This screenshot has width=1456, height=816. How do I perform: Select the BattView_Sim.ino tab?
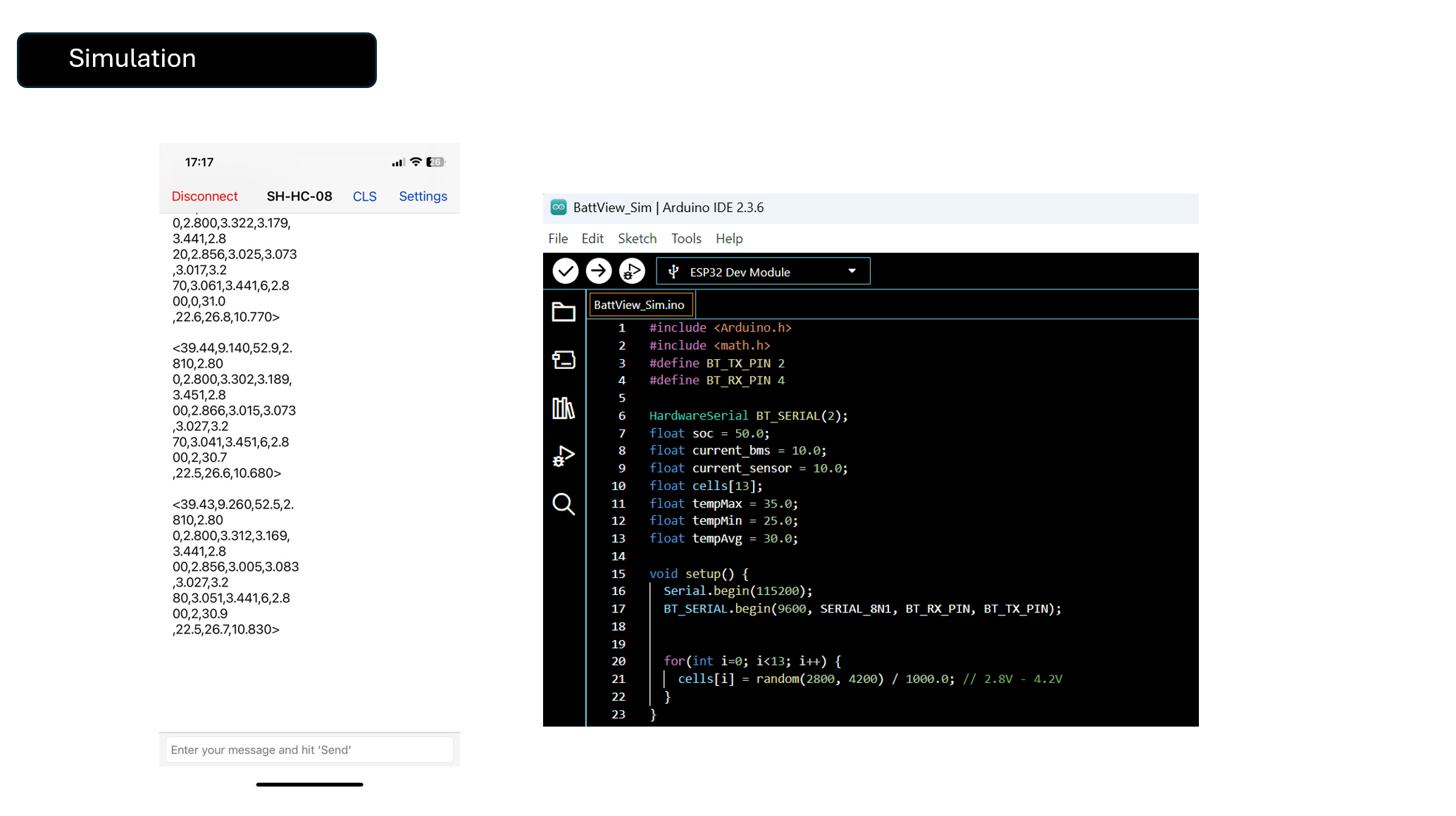pos(640,305)
